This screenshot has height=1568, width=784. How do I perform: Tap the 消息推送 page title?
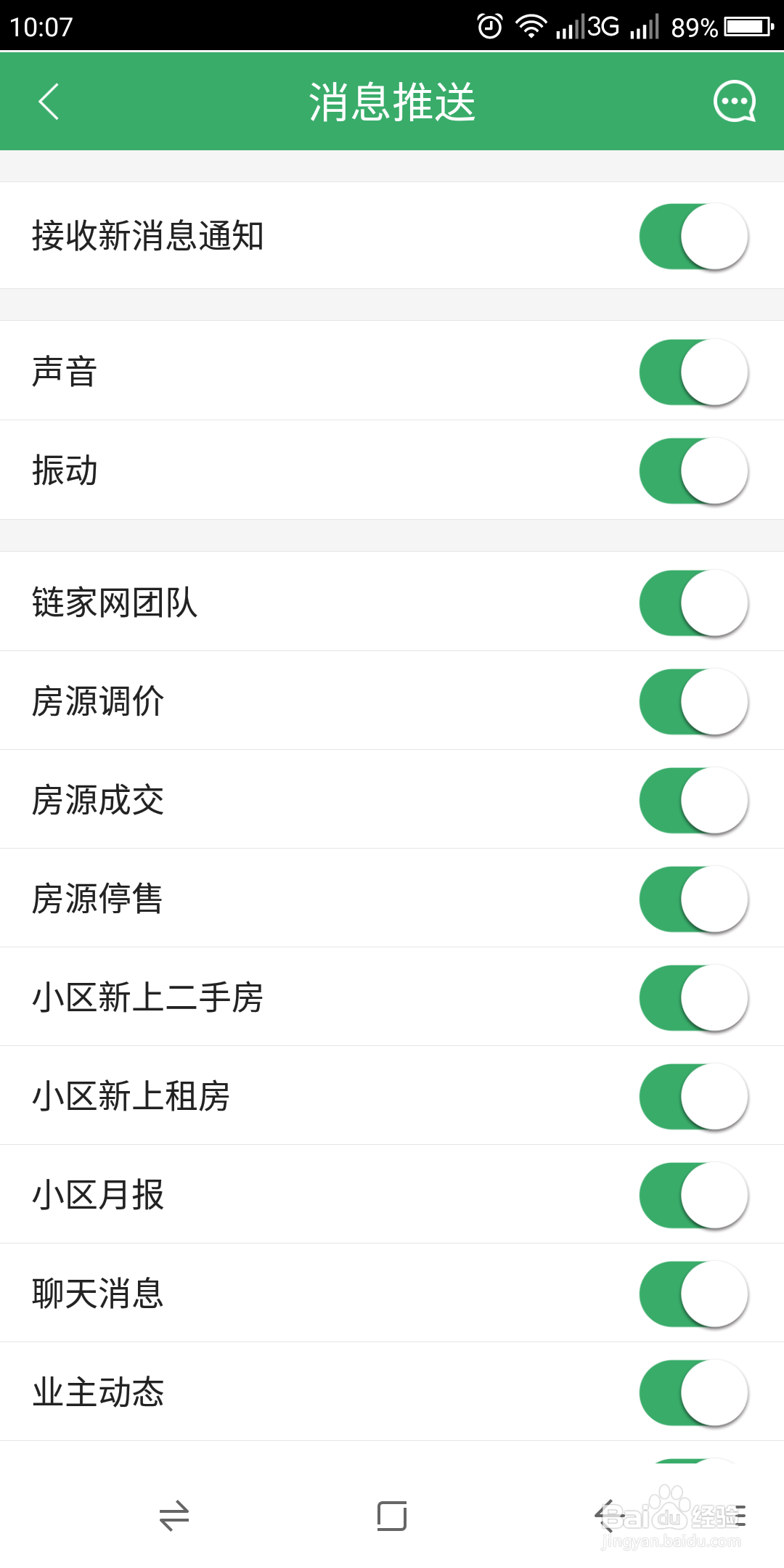(x=392, y=102)
